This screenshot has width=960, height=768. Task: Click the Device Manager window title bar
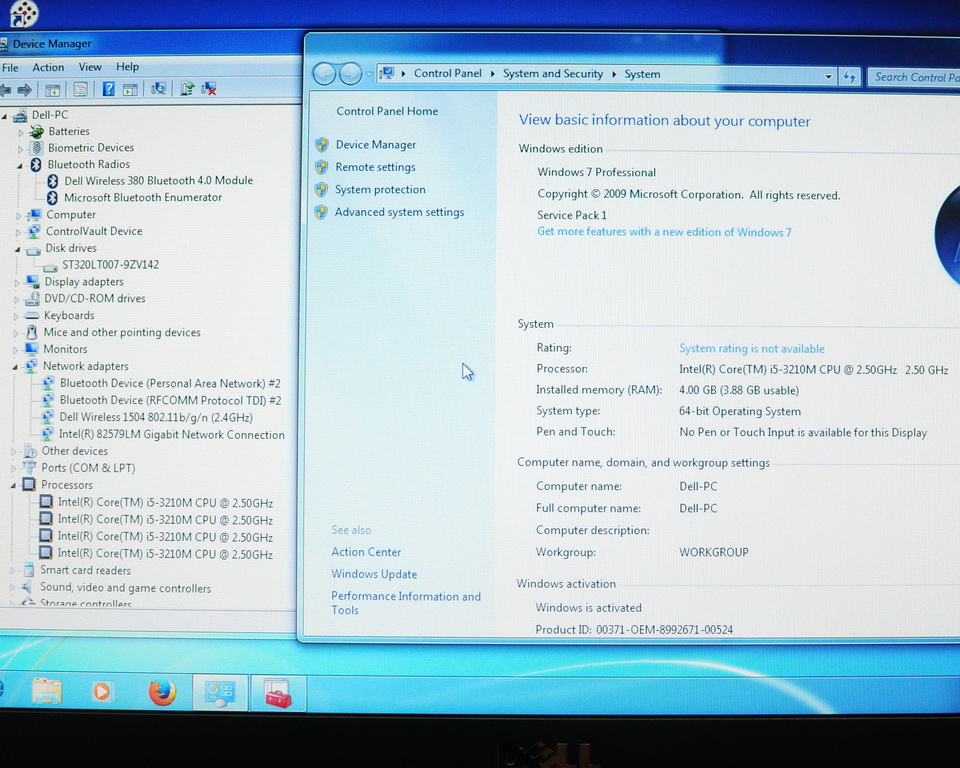[153, 43]
